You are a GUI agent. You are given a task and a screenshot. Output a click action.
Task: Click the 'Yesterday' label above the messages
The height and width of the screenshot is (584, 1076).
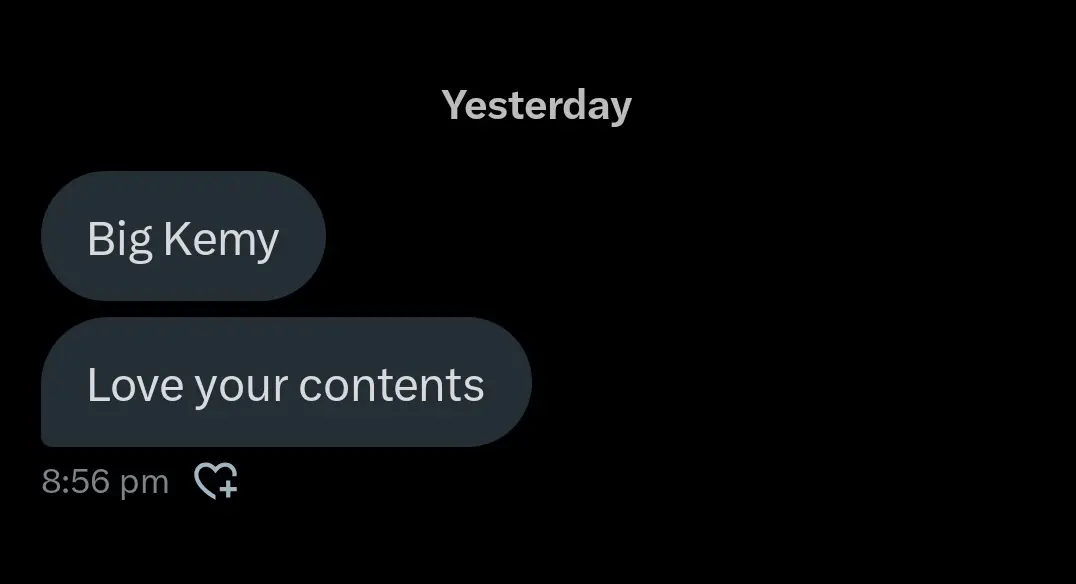pos(537,106)
